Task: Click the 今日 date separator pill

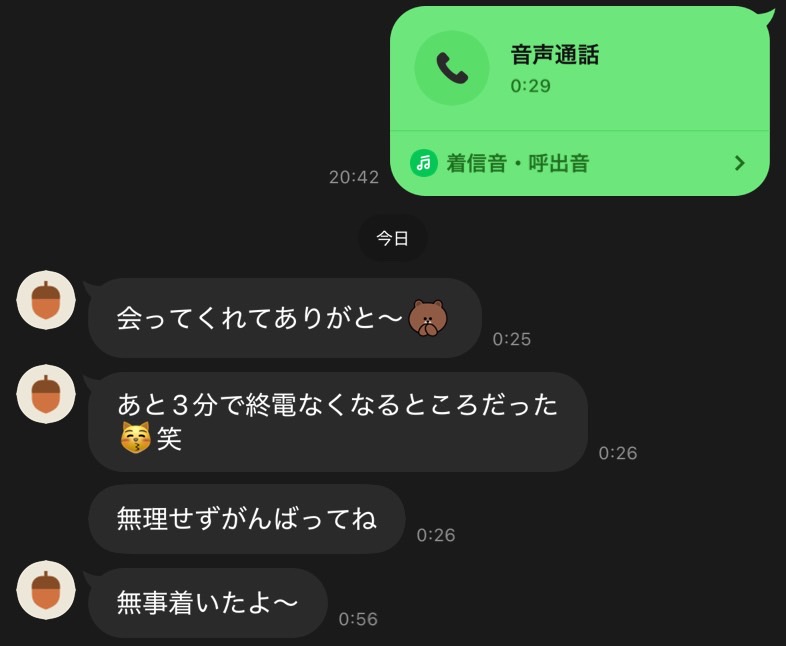Action: (392, 238)
